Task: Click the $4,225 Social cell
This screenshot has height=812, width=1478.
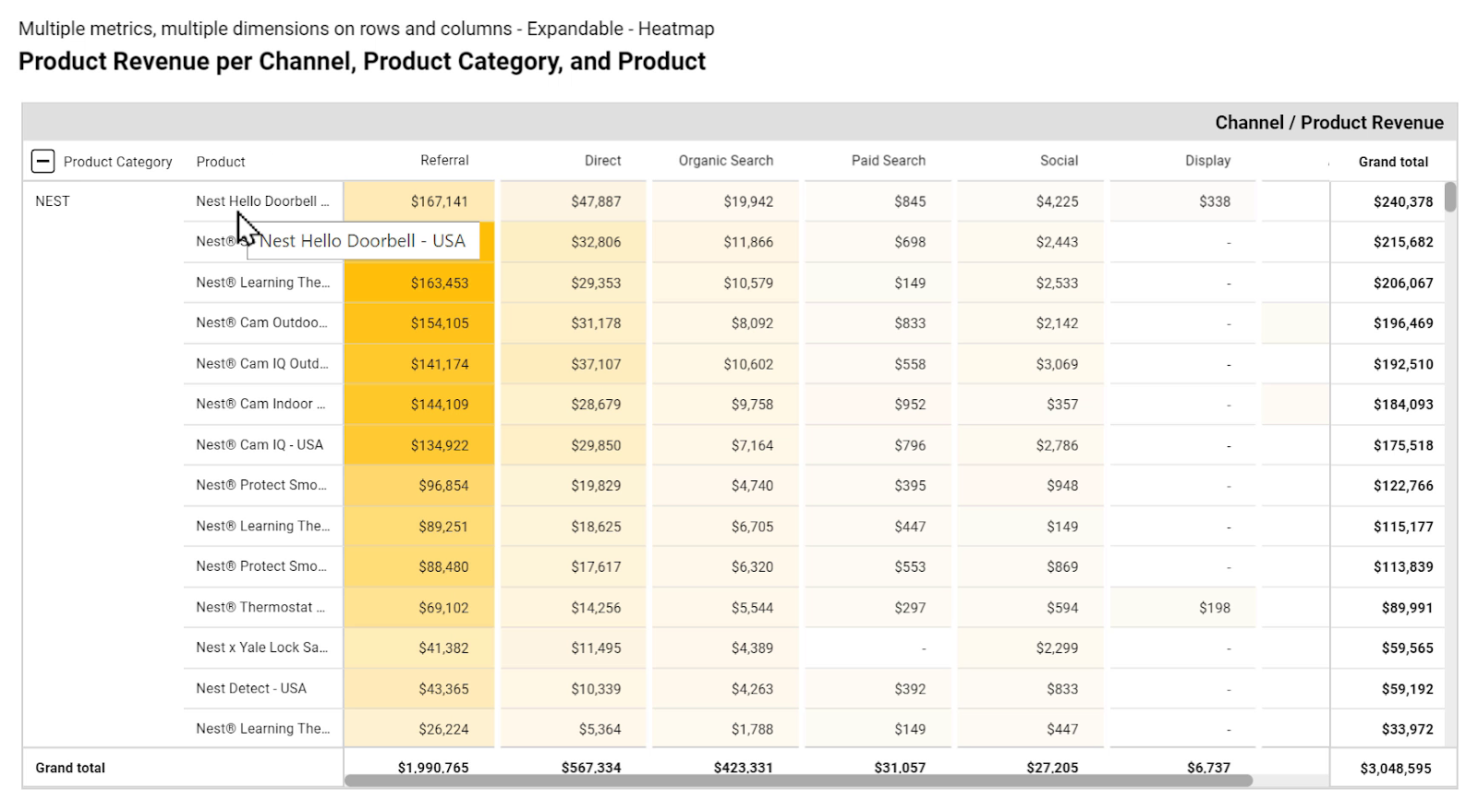Action: click(x=1030, y=201)
